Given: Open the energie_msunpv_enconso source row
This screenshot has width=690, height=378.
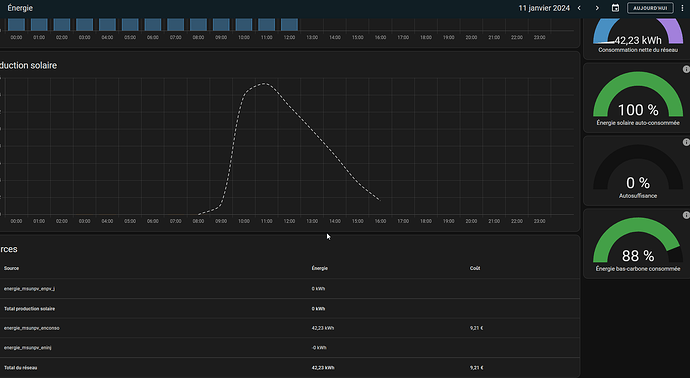Looking at the screenshot, I should click(290, 328).
